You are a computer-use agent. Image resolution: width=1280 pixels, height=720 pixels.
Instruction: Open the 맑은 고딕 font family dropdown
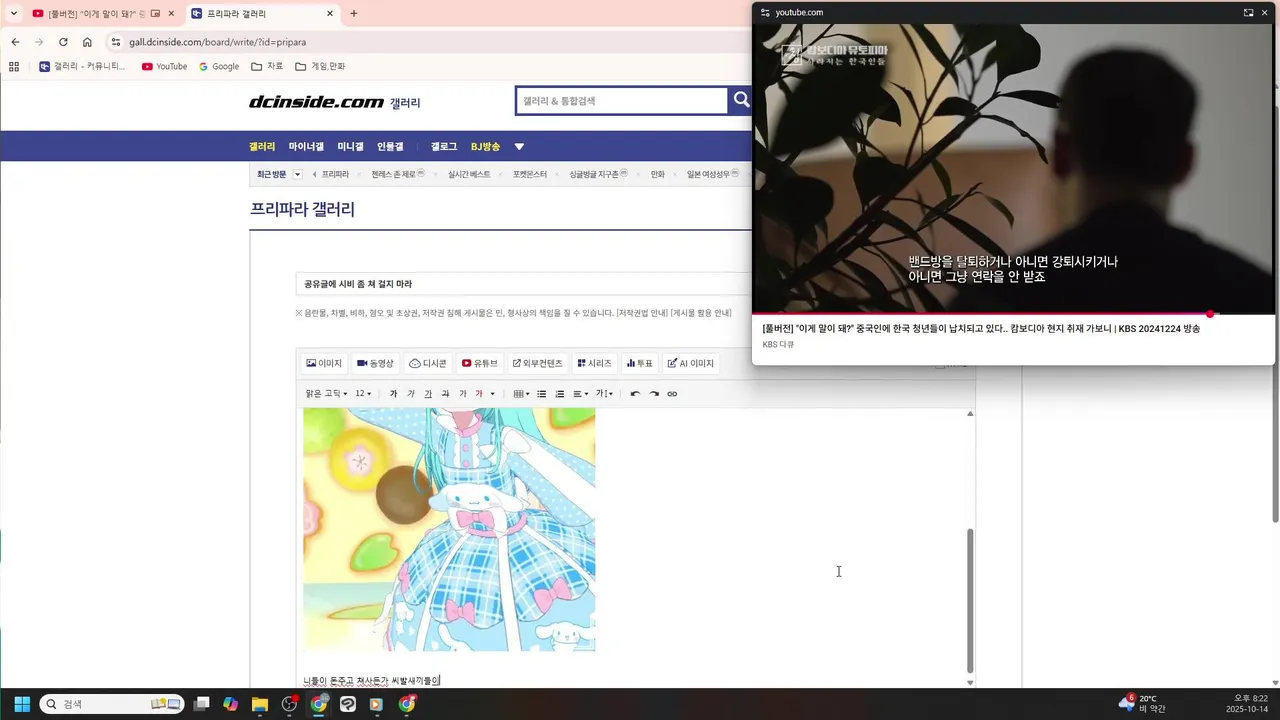(x=327, y=394)
